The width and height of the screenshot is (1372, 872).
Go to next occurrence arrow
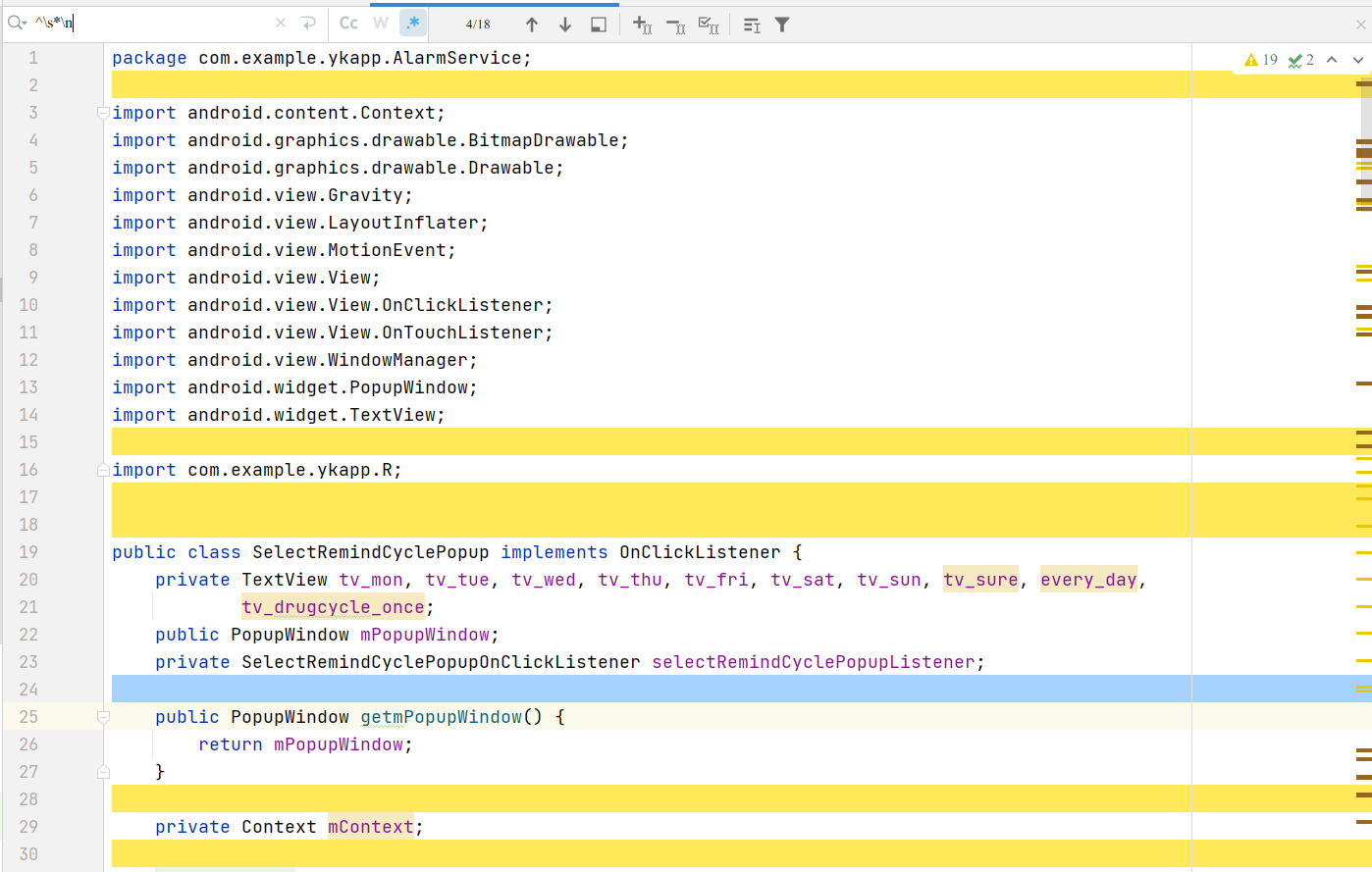click(565, 25)
